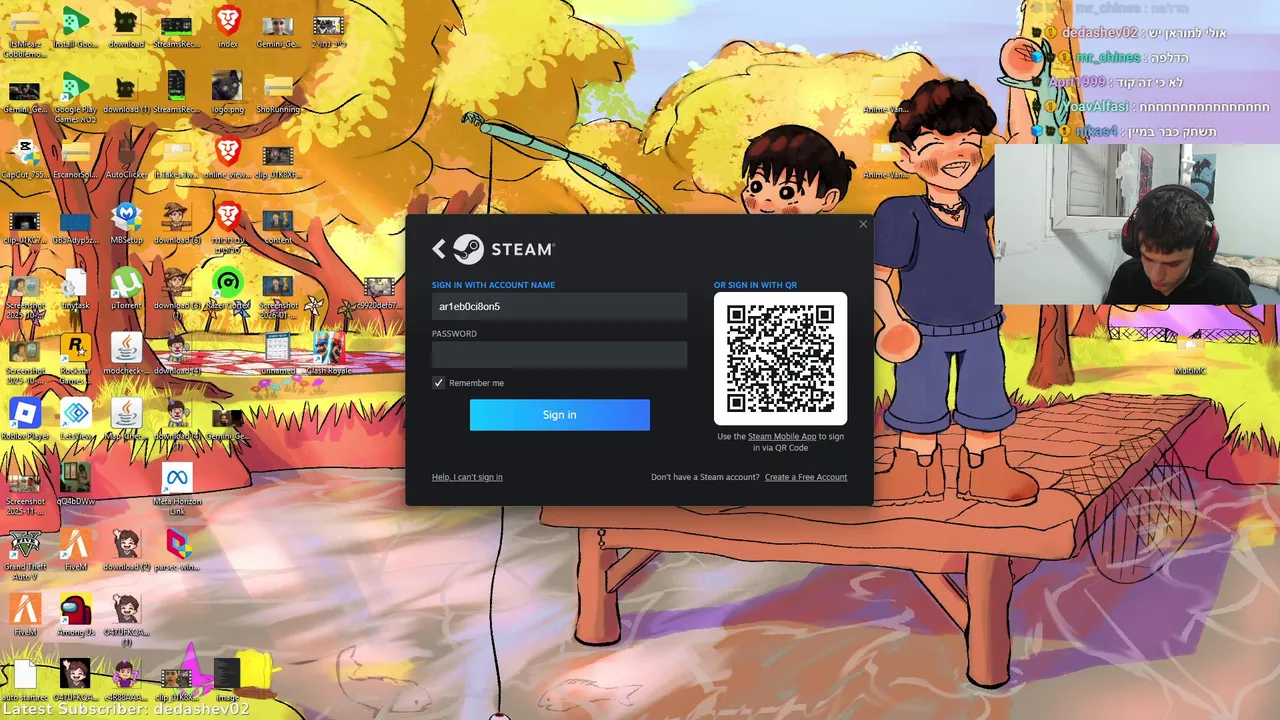Select the EscanorSol... folder
The width and height of the screenshot is (1280, 720).
click(x=75, y=158)
